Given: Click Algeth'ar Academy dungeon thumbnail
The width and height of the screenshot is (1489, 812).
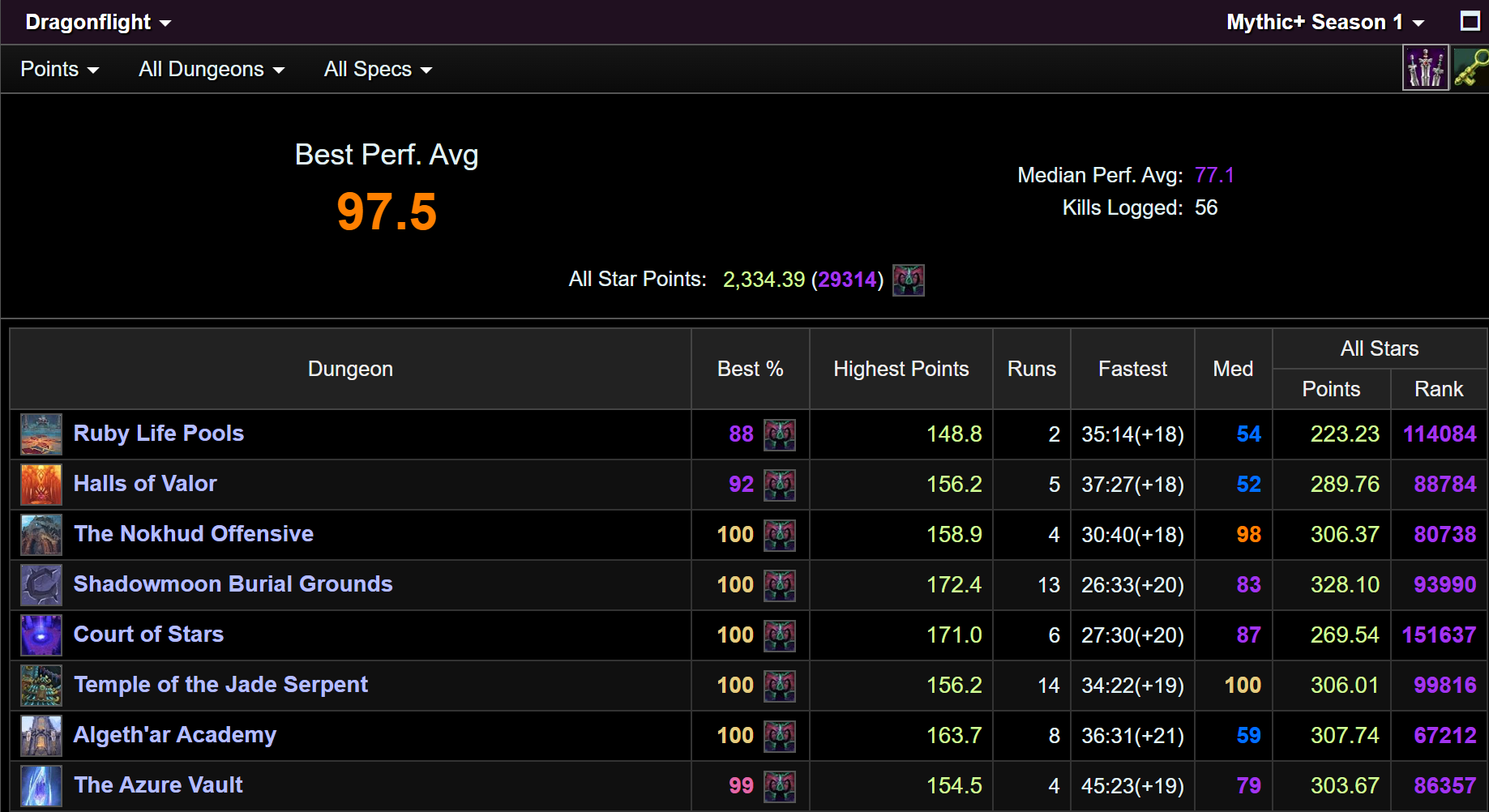Looking at the screenshot, I should click(41, 736).
